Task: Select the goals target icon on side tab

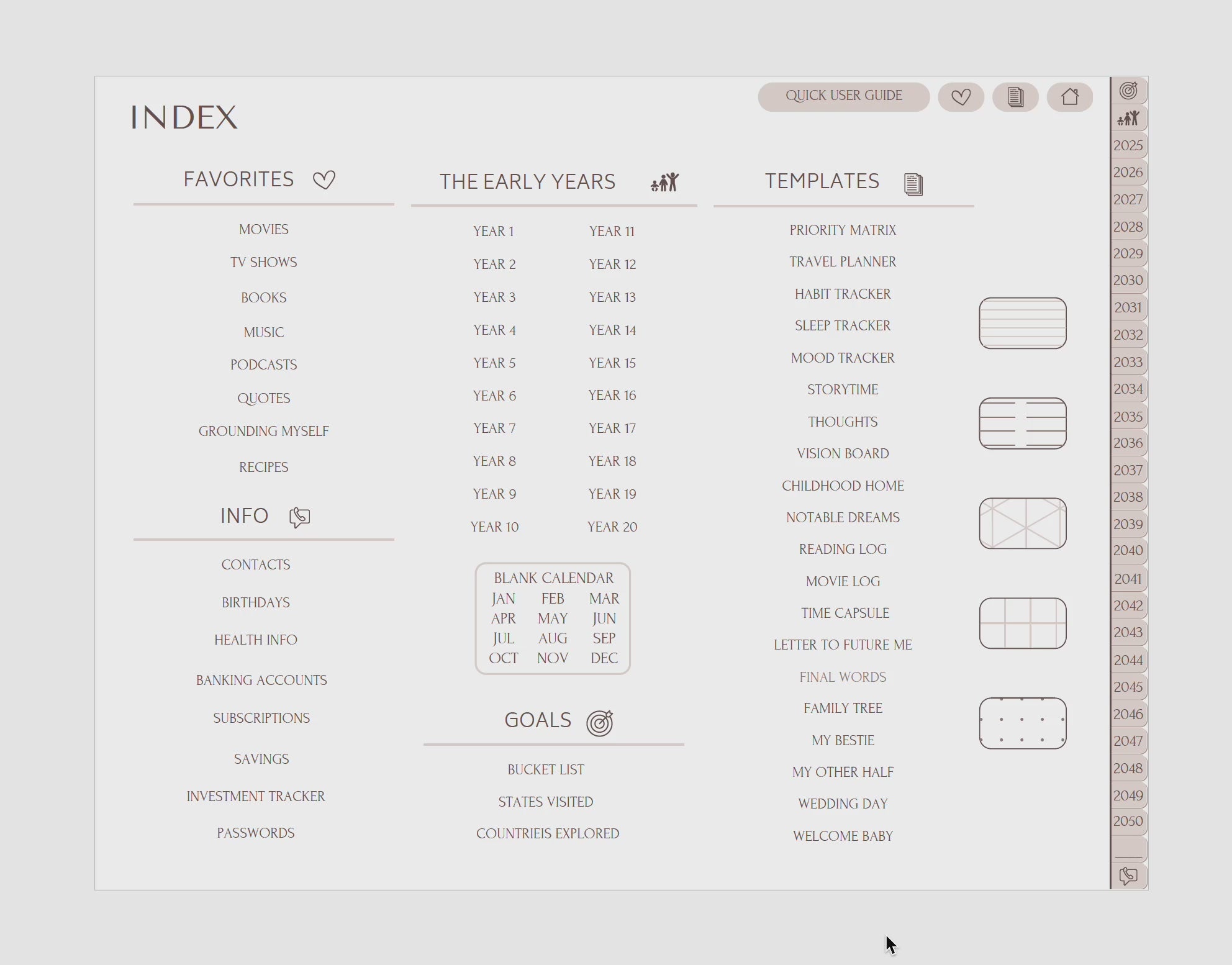Action: coord(1128,91)
